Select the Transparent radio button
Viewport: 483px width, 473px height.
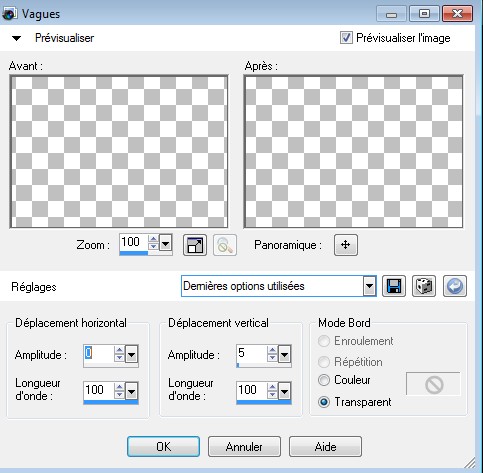[x=324, y=402]
